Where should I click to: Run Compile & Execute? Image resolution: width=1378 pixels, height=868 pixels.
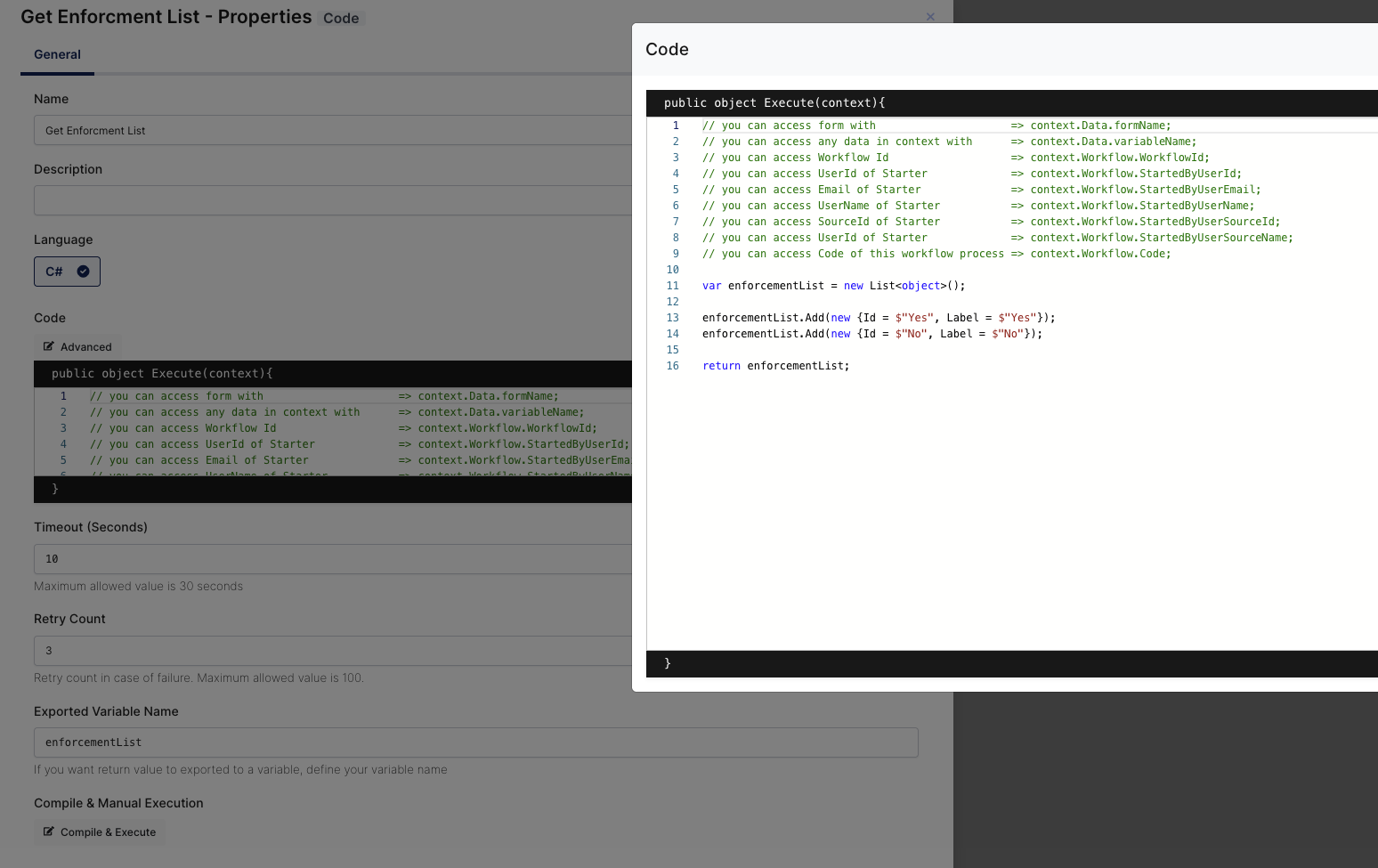tap(100, 832)
